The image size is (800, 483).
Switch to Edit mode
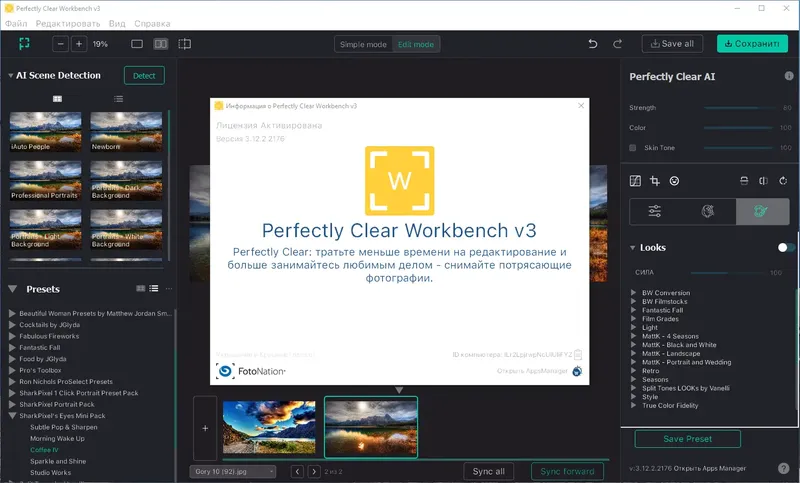416,44
